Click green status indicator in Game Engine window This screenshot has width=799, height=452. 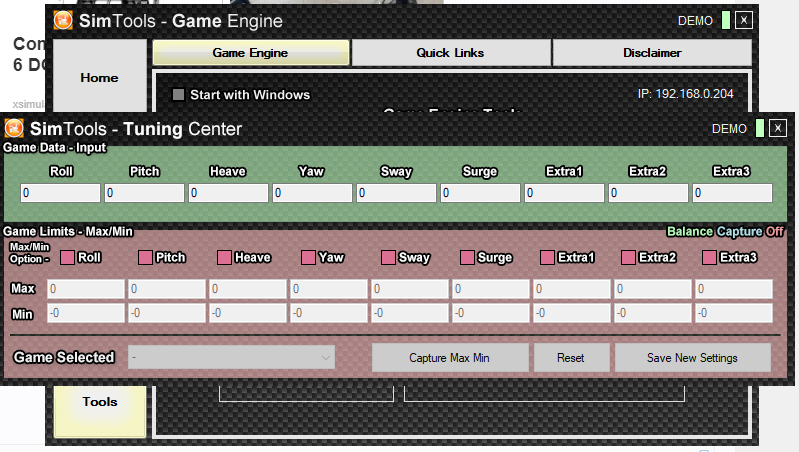click(726, 20)
